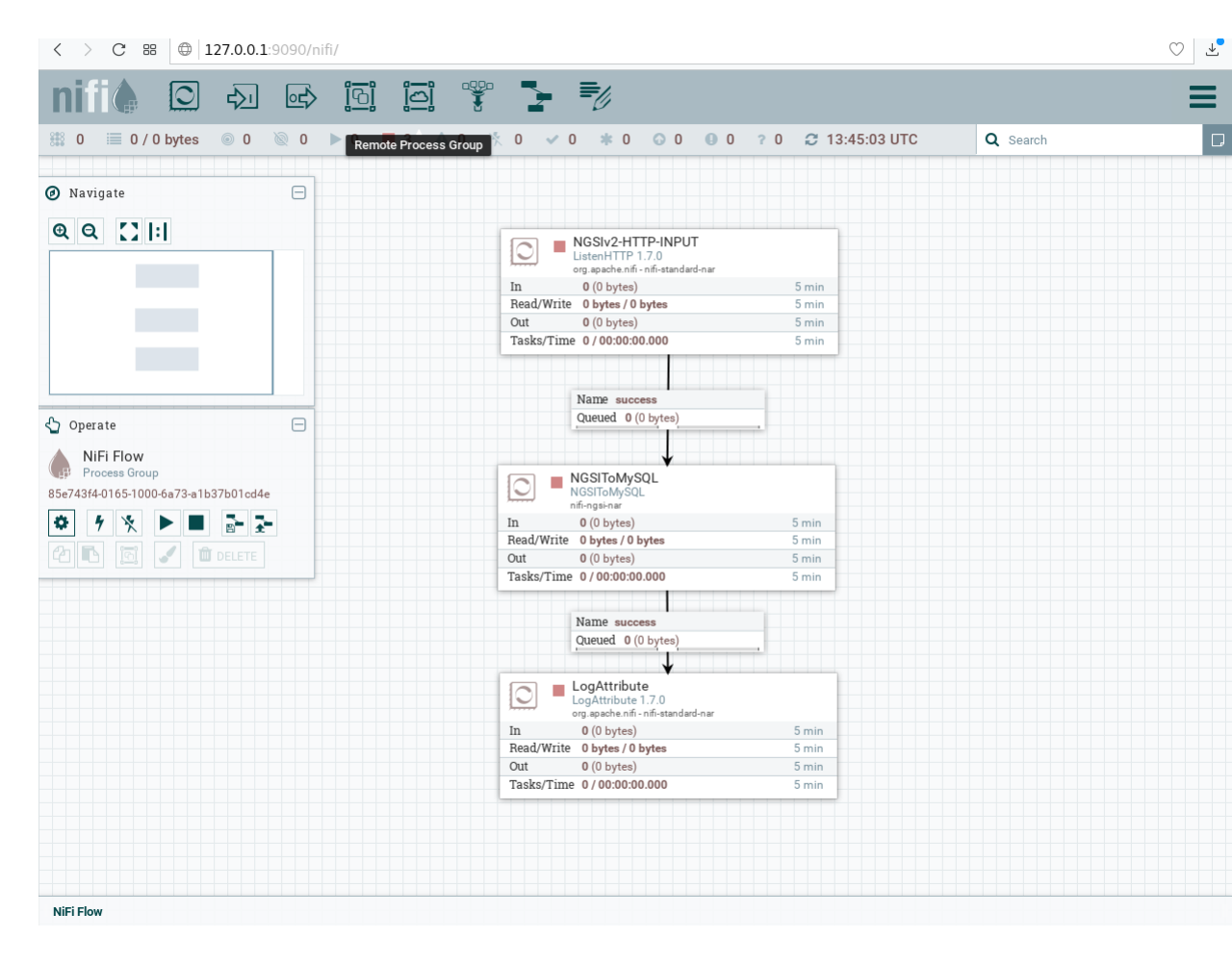Bookmark page with heart icon
The image size is (1232, 964).
[1176, 49]
